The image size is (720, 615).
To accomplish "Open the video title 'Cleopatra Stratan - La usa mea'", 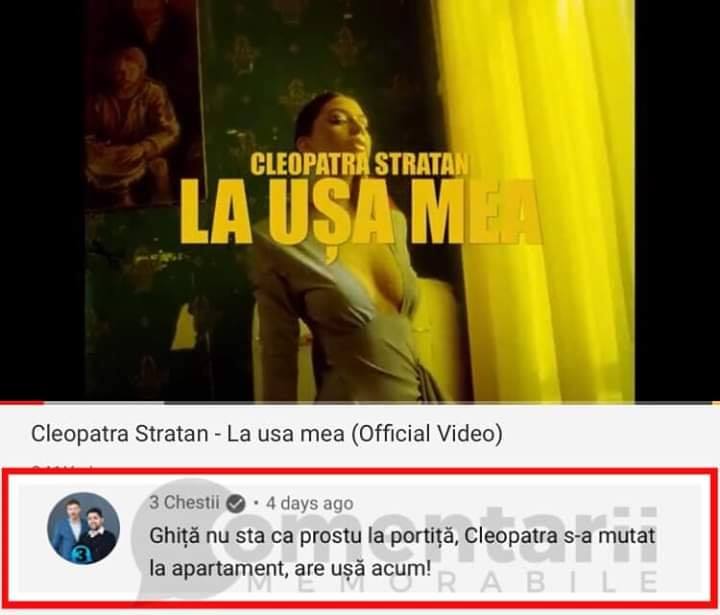I will (267, 433).
